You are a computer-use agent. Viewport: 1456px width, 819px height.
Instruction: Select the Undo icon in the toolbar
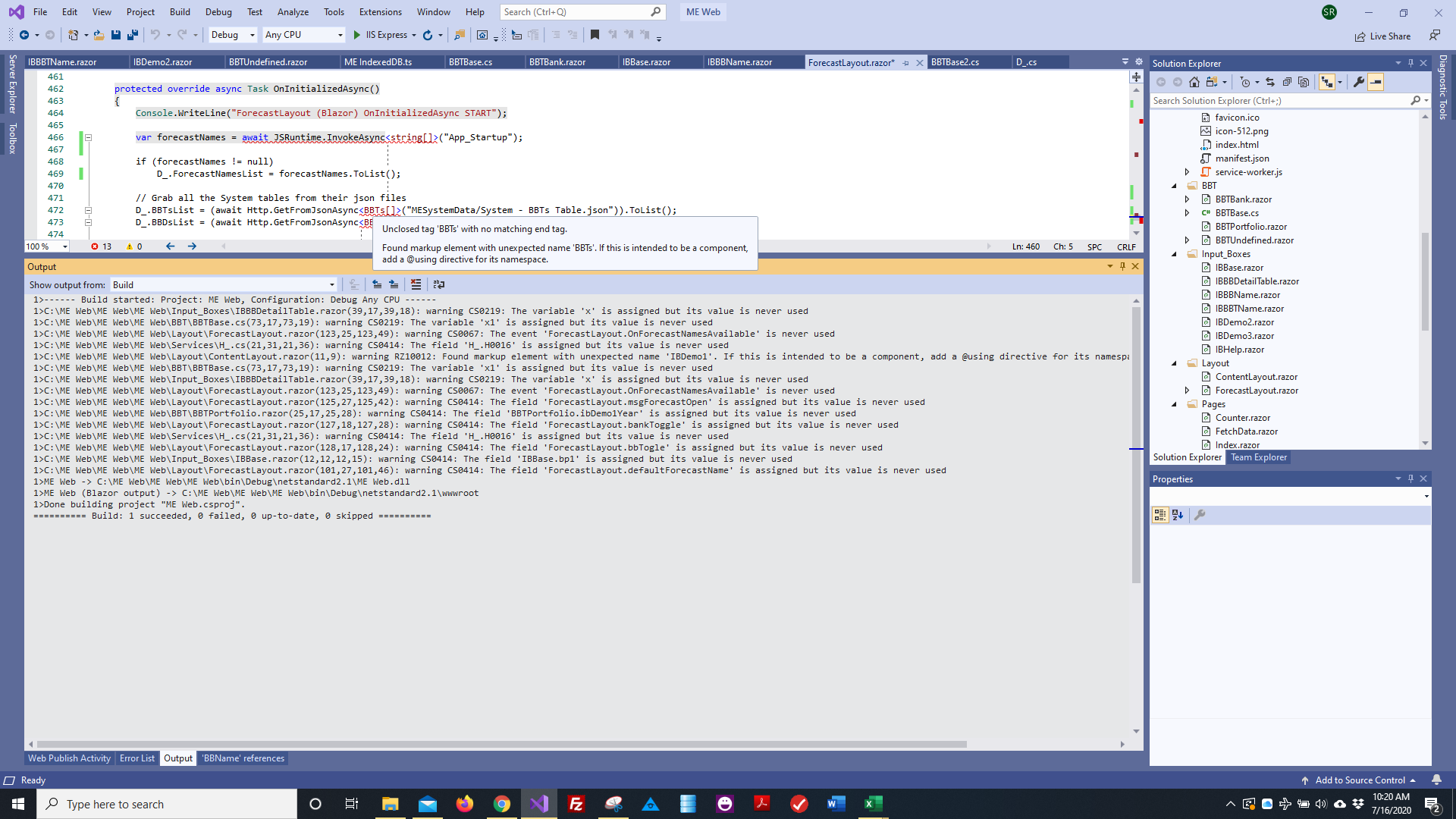tap(155, 35)
